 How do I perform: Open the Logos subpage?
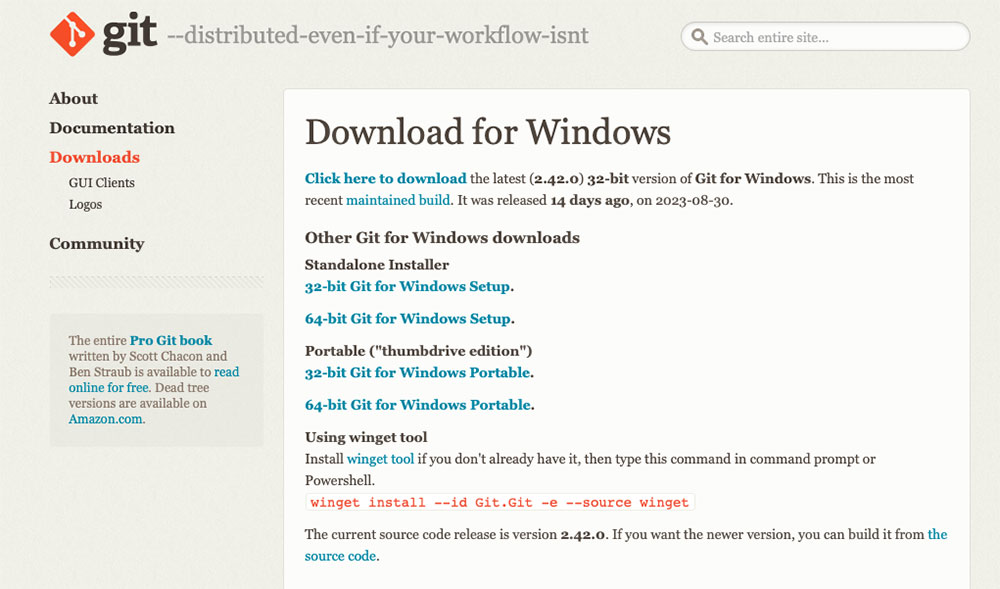(85, 205)
